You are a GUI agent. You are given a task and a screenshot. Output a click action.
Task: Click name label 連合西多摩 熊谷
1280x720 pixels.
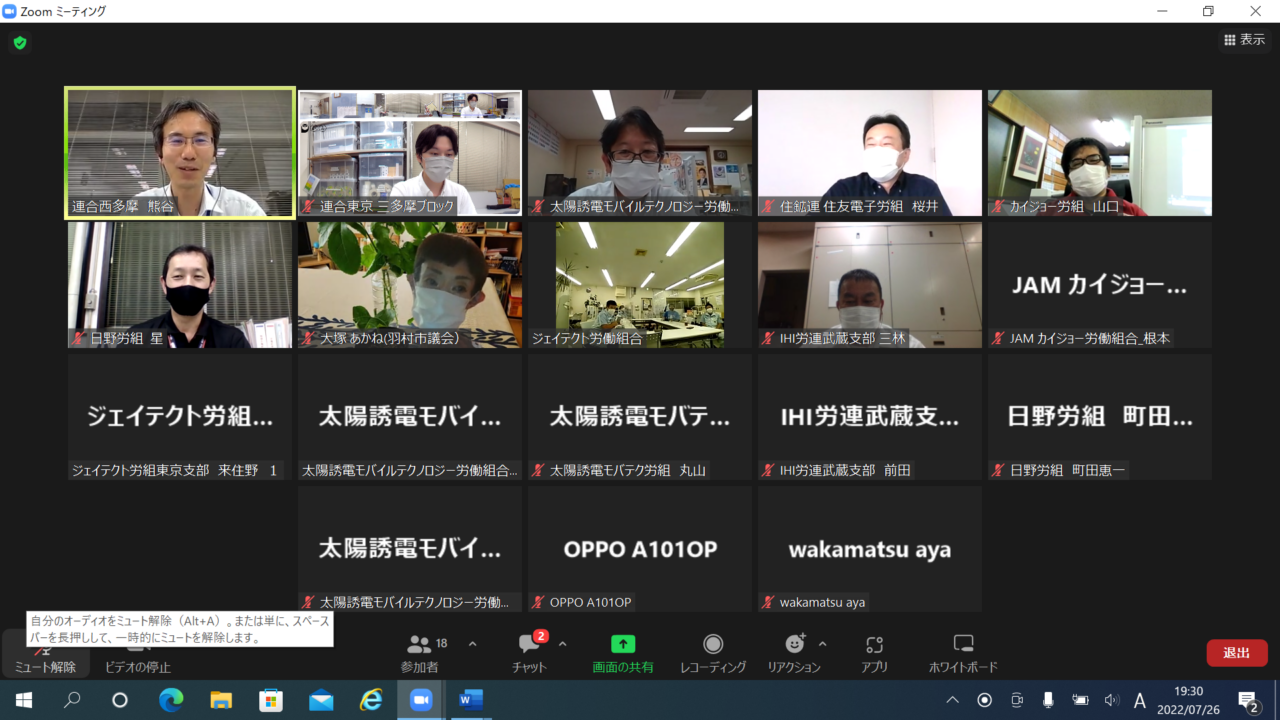pyautogui.click(x=123, y=207)
